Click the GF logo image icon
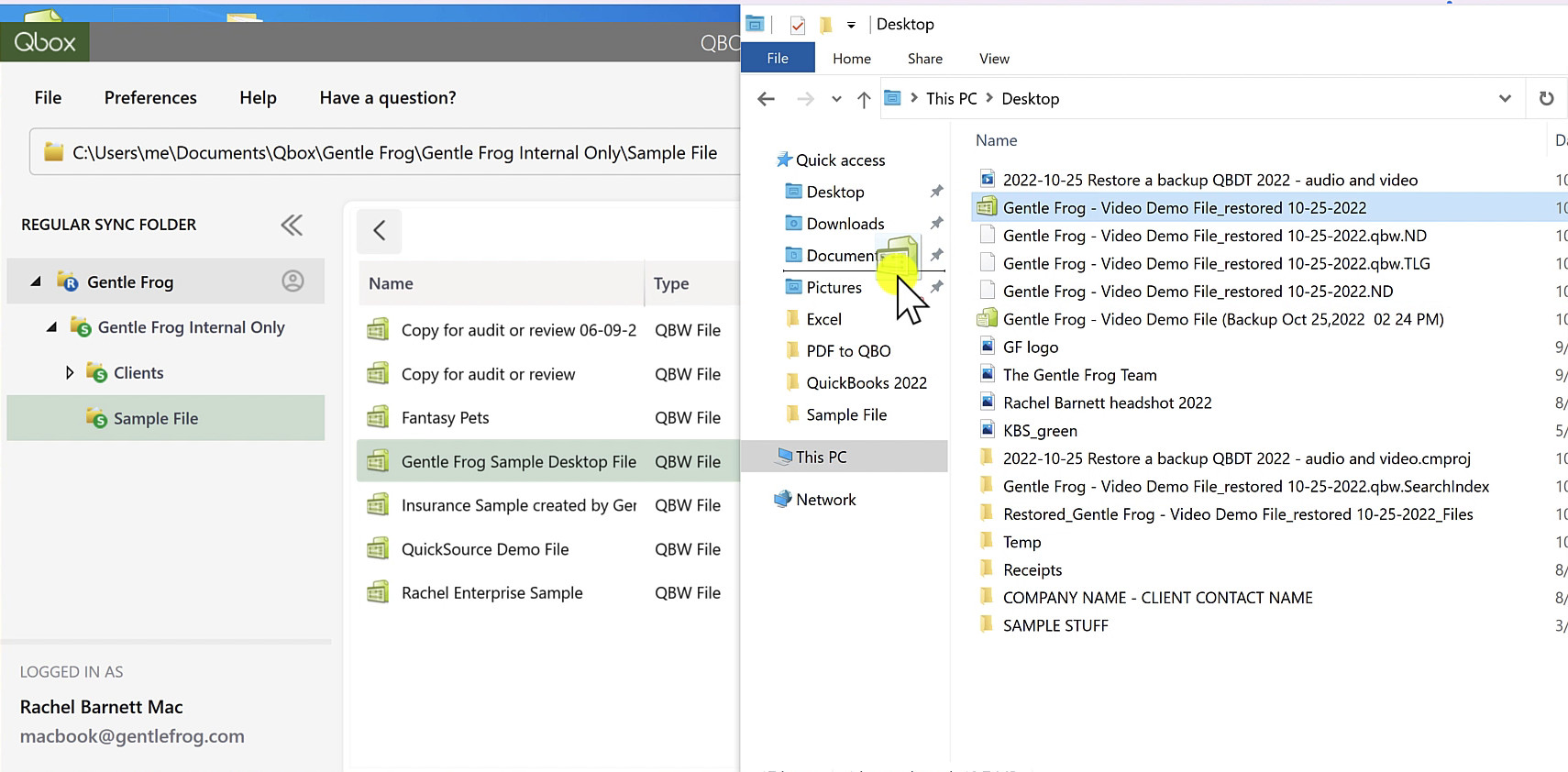Image resolution: width=1568 pixels, height=772 pixels. (x=987, y=347)
